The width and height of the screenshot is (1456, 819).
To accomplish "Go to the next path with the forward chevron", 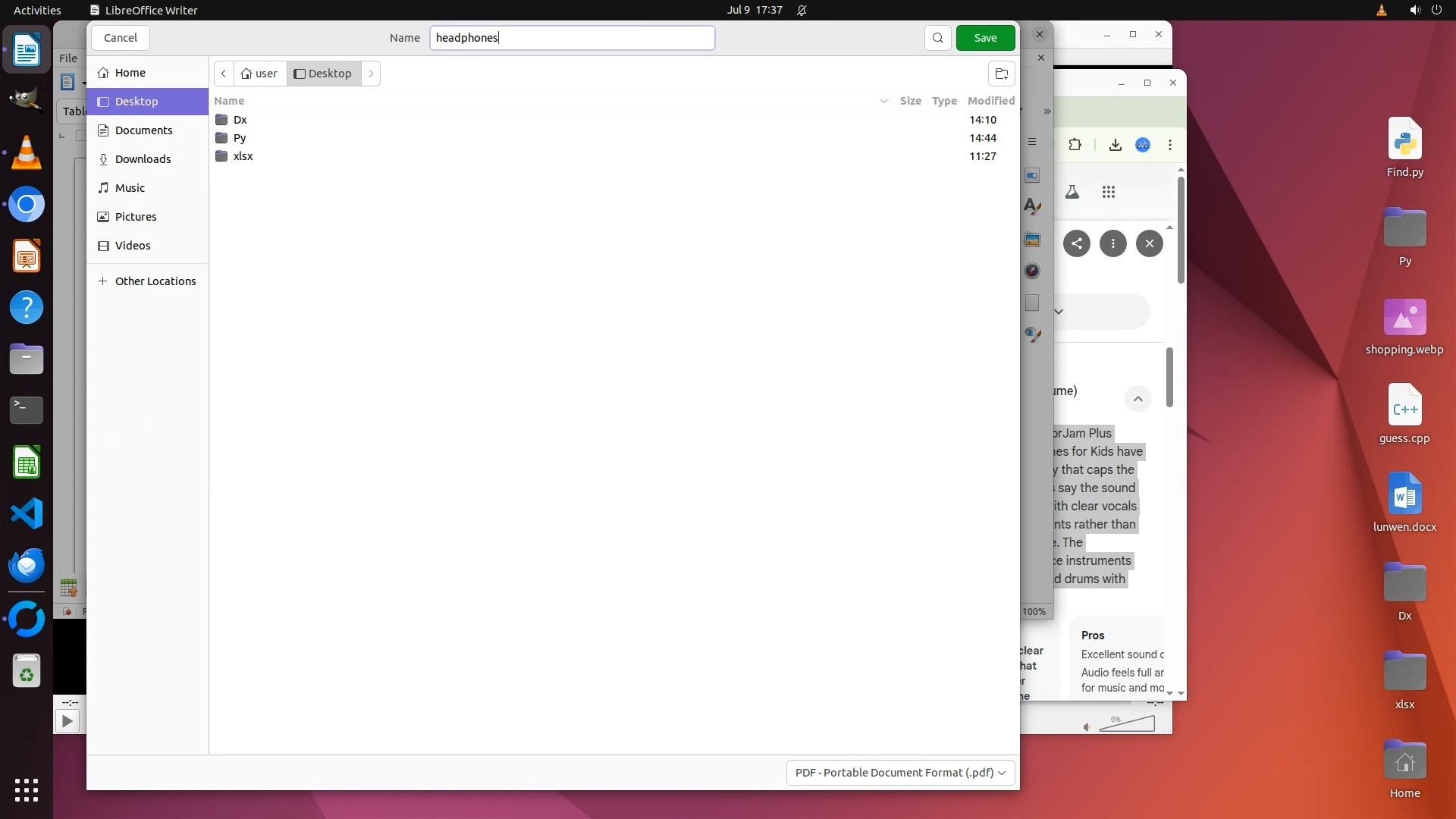I will (371, 74).
